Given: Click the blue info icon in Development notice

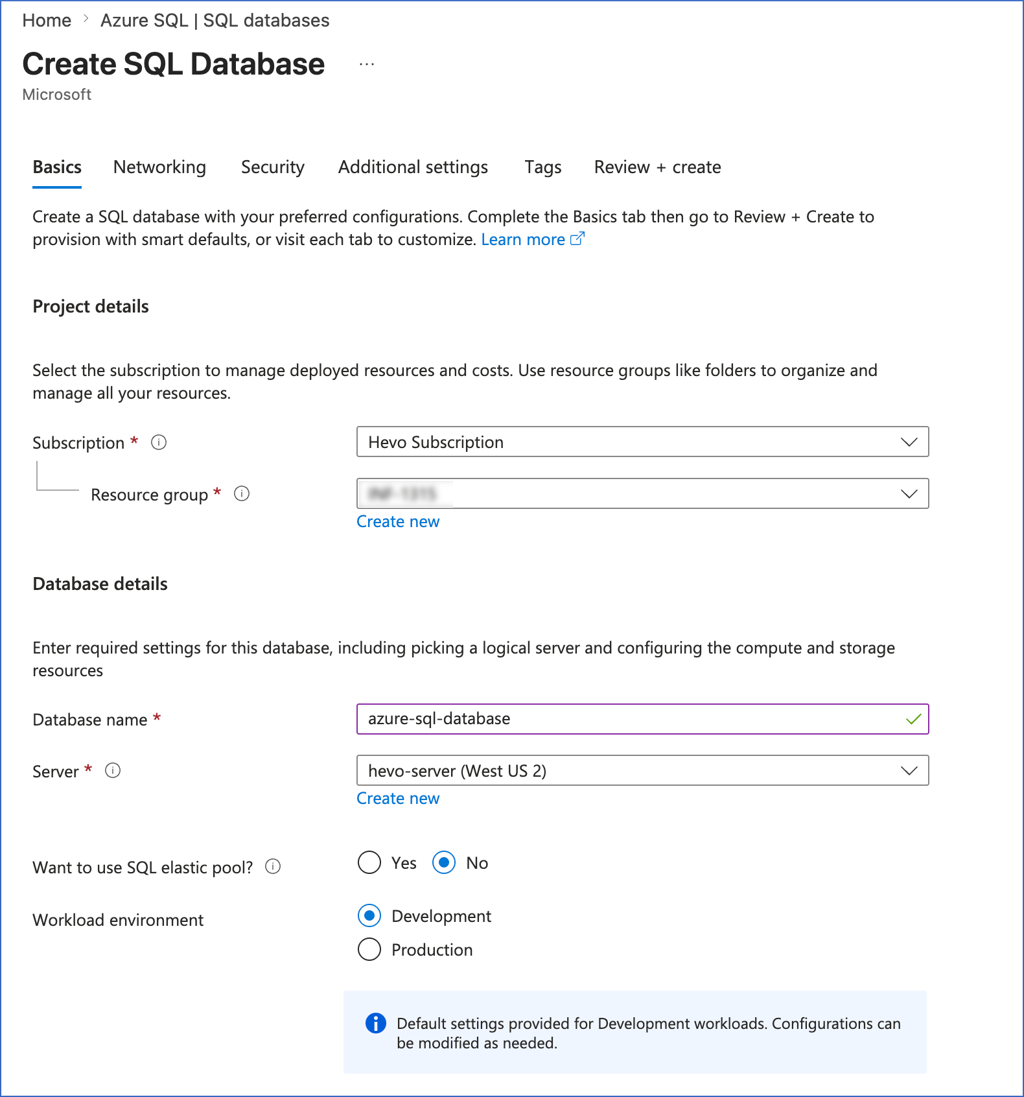Looking at the screenshot, I should click(376, 1024).
